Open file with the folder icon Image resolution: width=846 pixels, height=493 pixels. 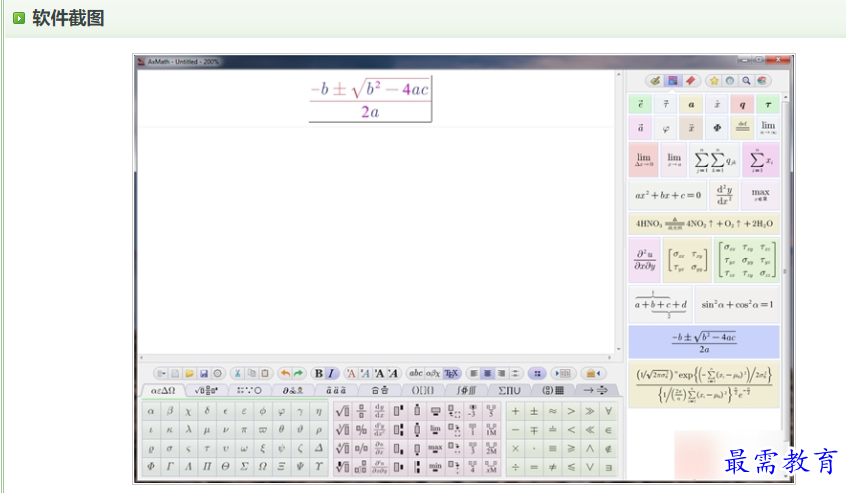(x=189, y=373)
